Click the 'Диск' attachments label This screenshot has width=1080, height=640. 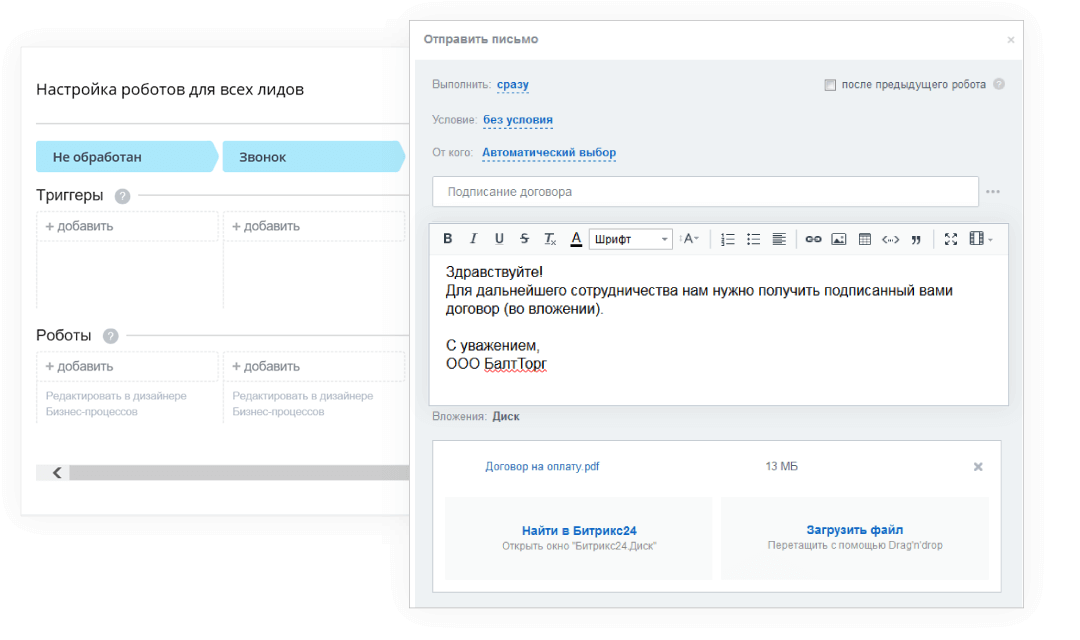pyautogui.click(x=506, y=416)
